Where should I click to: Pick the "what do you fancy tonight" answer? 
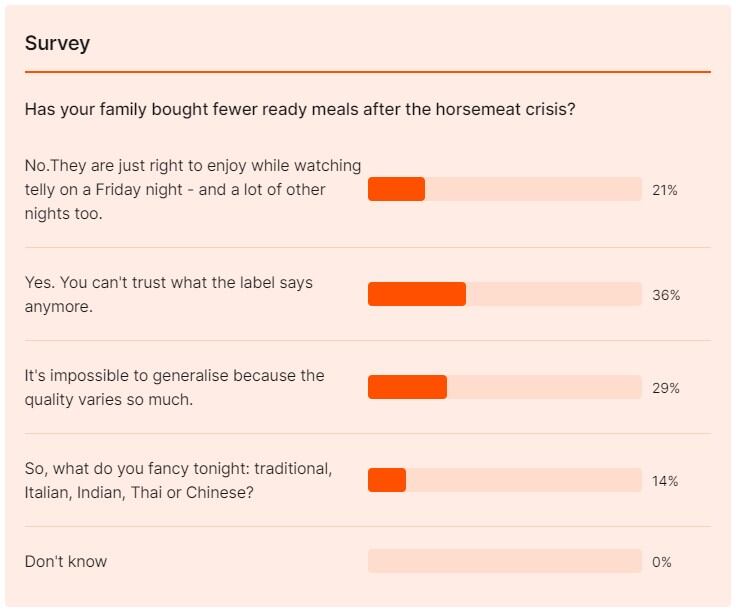[x=178, y=480]
